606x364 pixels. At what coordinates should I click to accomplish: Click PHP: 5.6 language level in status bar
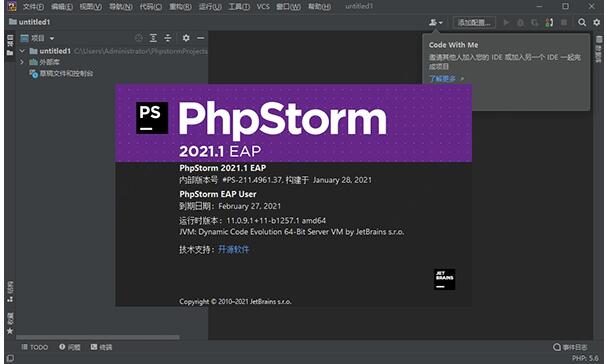(x=585, y=359)
